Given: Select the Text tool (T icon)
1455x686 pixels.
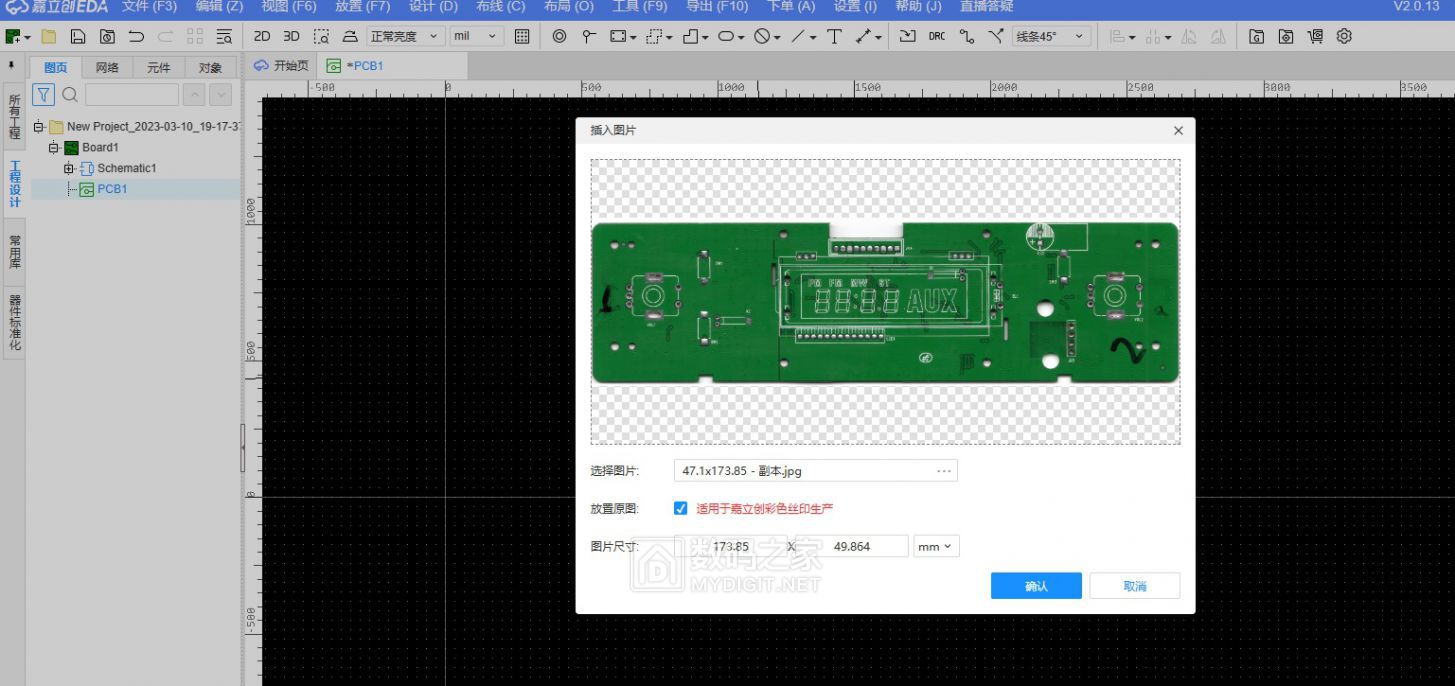Looking at the screenshot, I should (x=834, y=36).
